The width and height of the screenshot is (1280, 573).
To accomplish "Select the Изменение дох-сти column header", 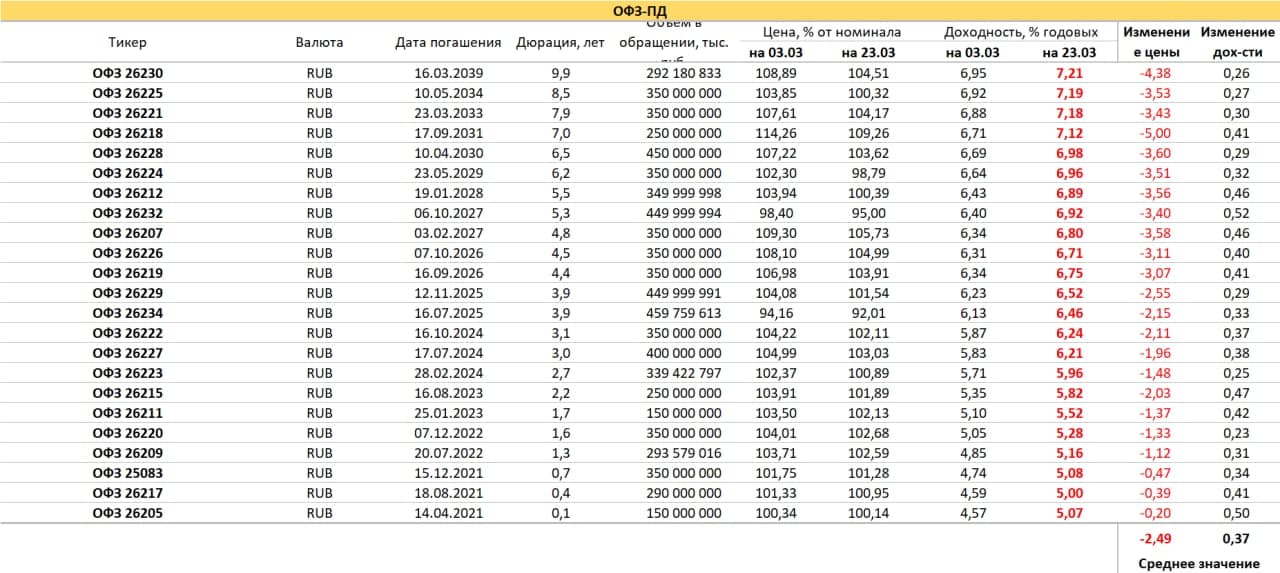I will 1236,42.
